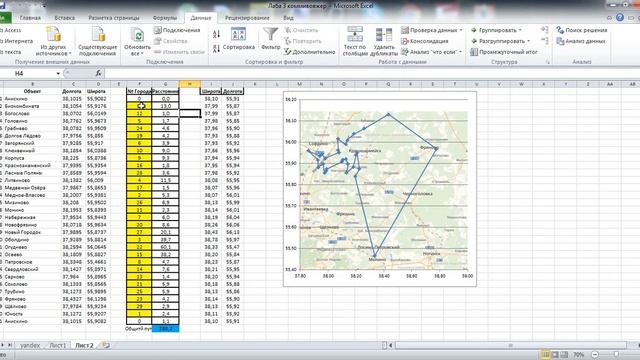Click the Расстояние header cell
The height and width of the screenshot is (360, 640).
[165, 91]
